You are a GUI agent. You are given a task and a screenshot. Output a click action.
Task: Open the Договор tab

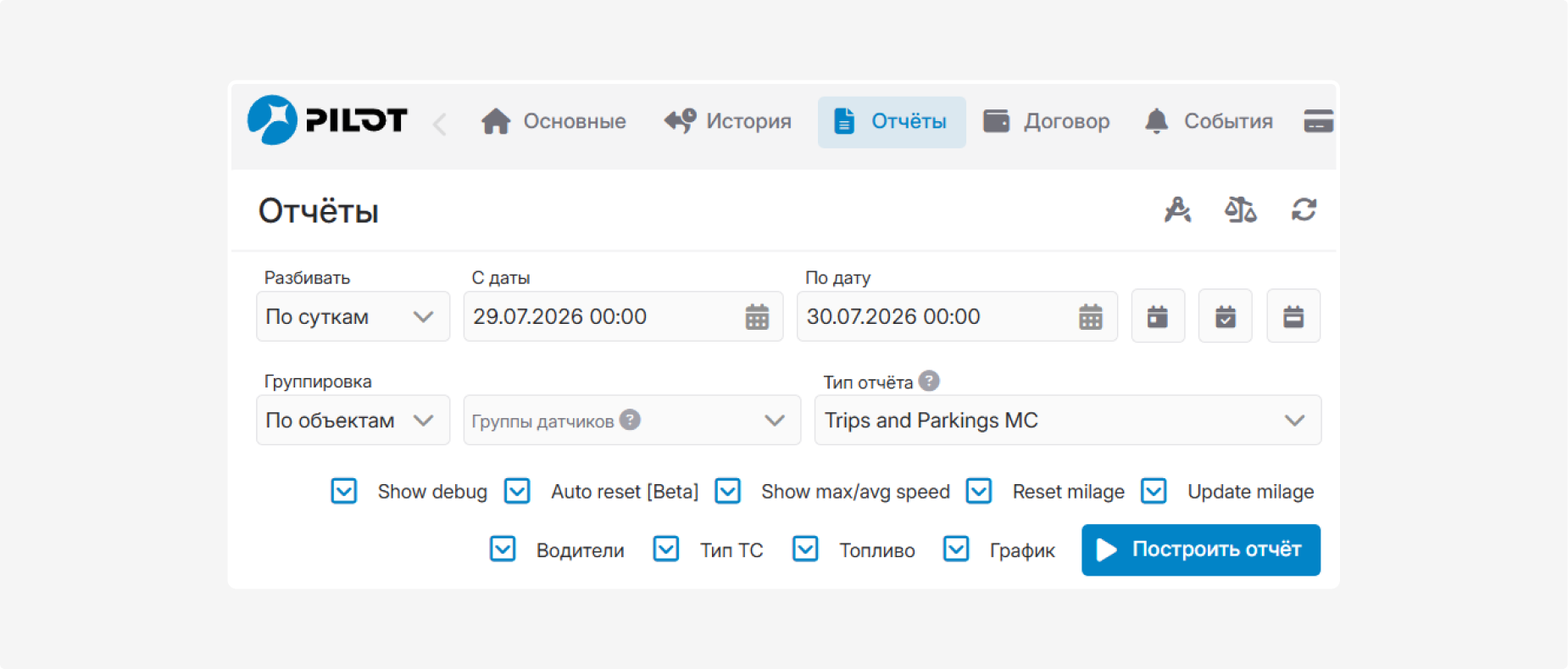(x=1046, y=121)
